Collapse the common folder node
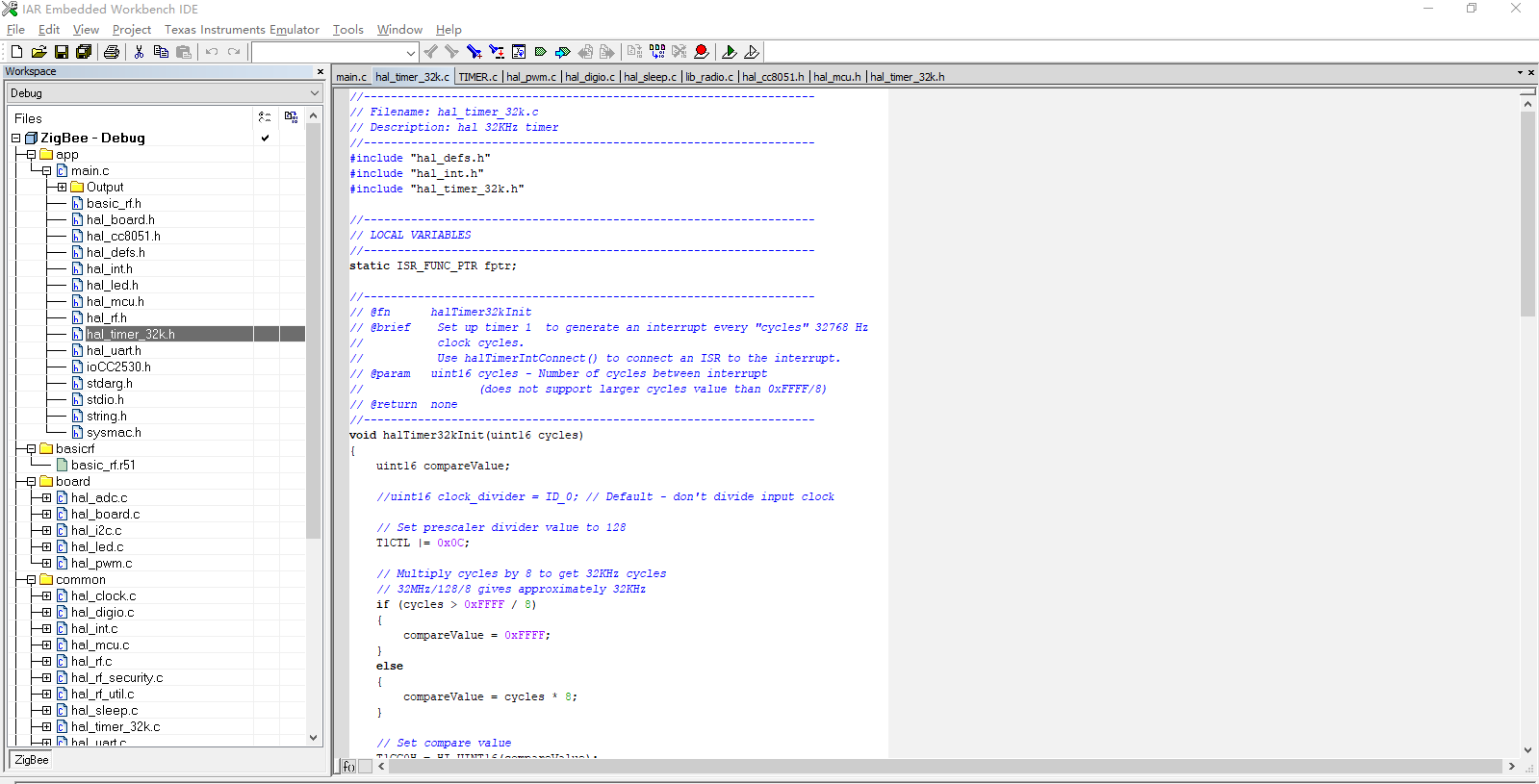Viewport: 1539px width, 784px height. click(x=32, y=580)
